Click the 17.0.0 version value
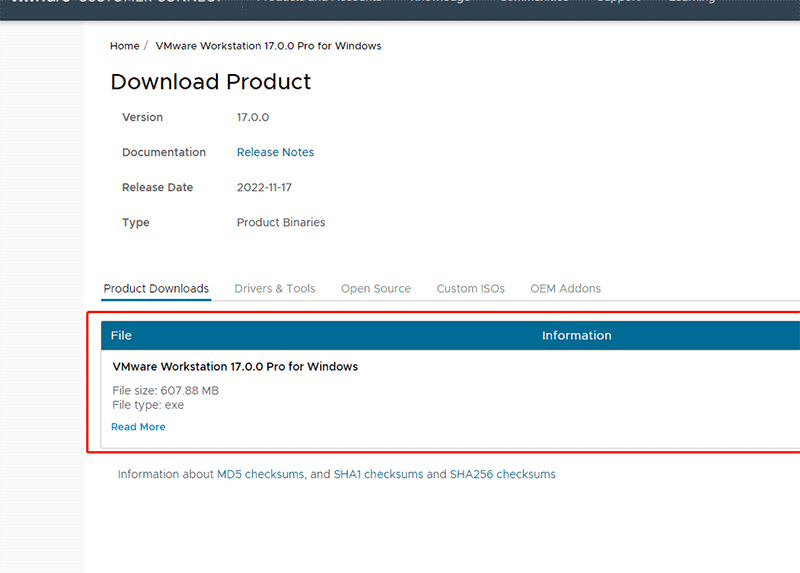 click(253, 117)
